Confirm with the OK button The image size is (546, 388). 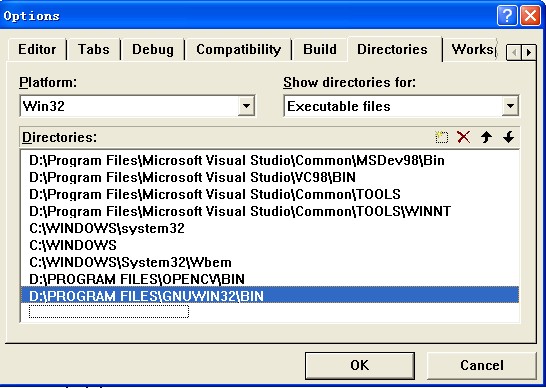pos(360,365)
